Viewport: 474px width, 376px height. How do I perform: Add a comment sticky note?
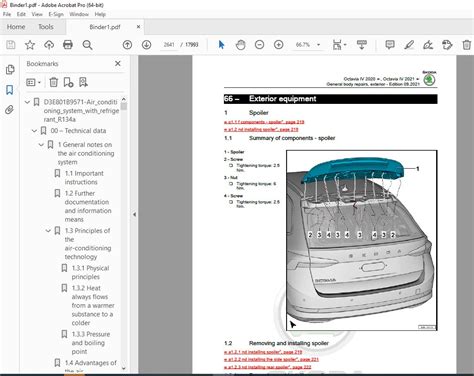point(390,45)
